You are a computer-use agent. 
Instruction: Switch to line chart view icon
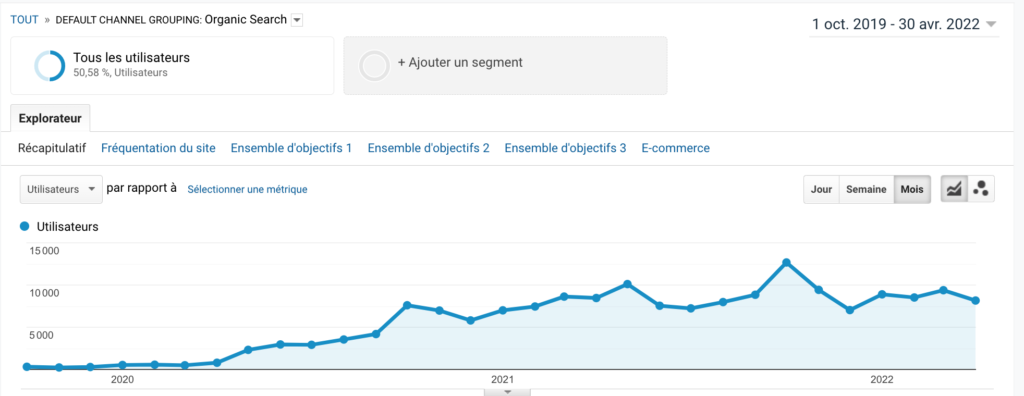pos(953,190)
